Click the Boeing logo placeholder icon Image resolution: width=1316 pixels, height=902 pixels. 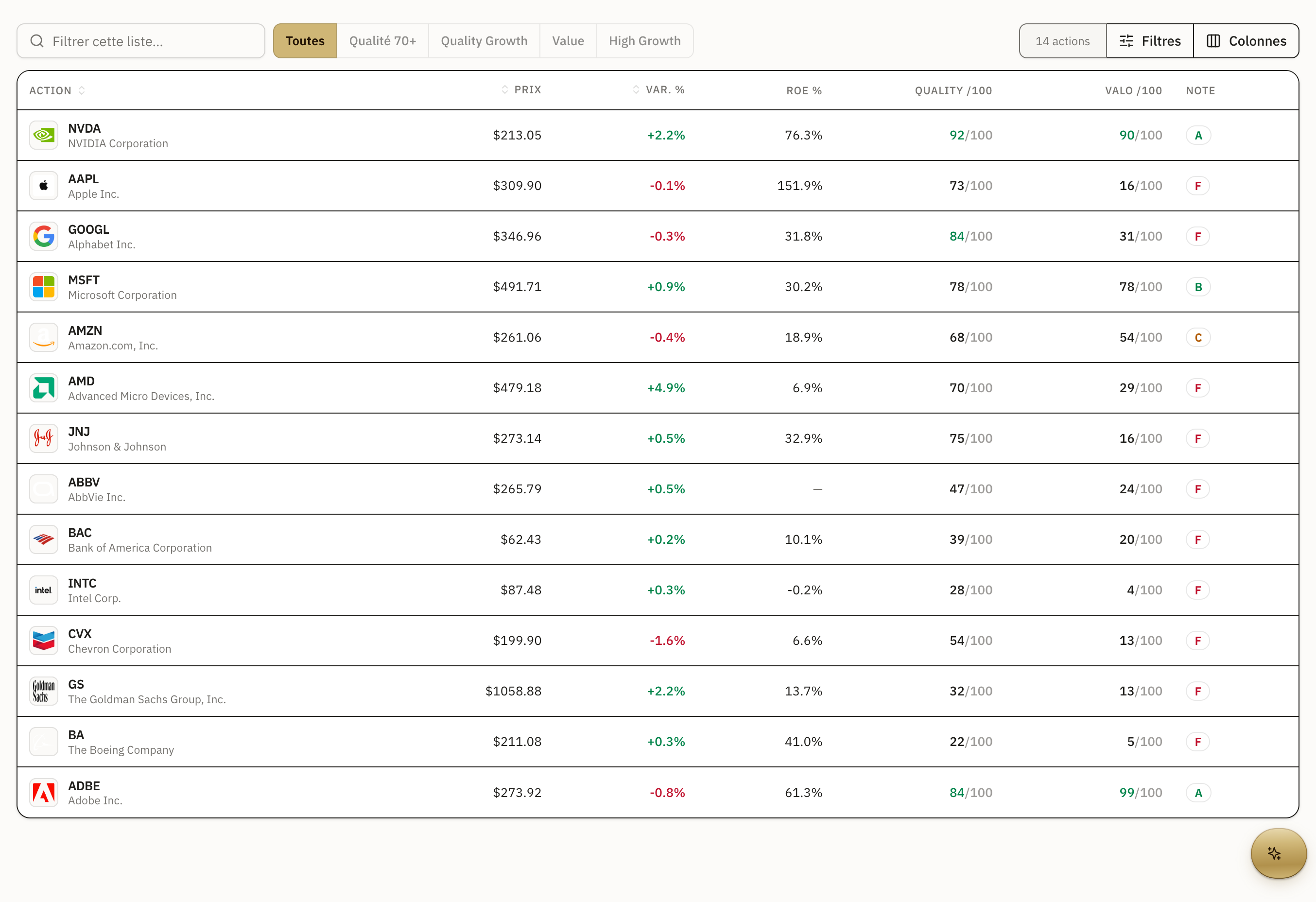(x=44, y=742)
